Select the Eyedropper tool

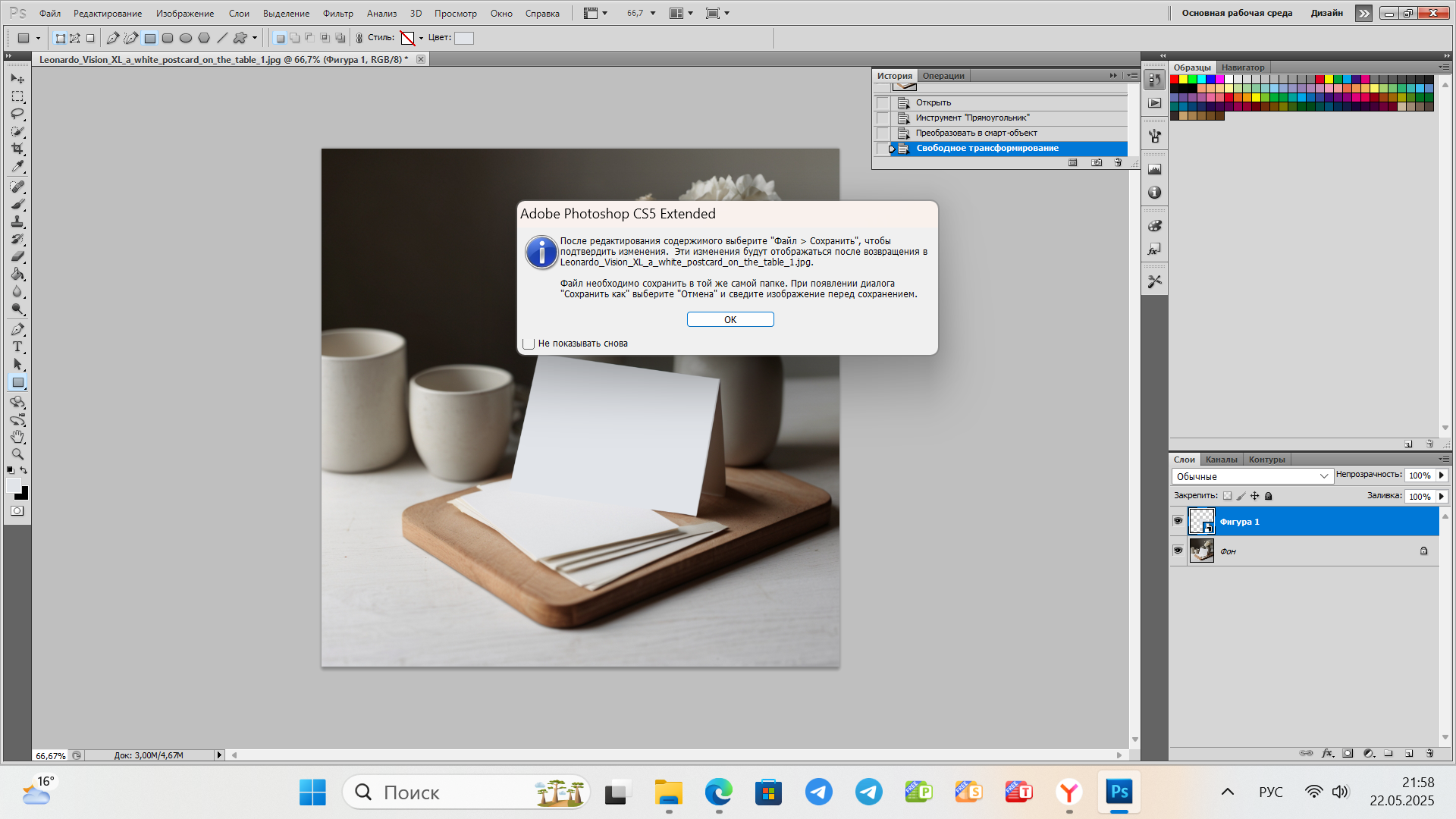click(x=17, y=166)
